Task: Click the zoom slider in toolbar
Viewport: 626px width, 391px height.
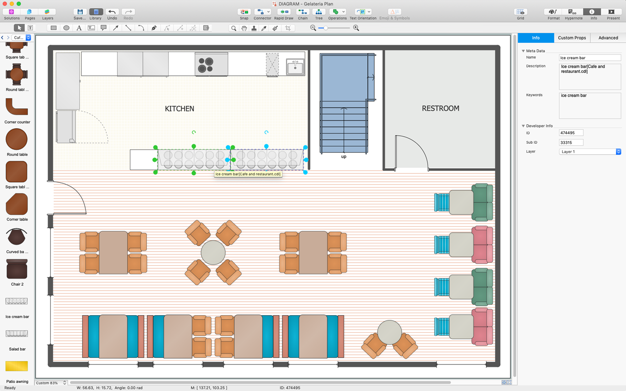Action: 335,28
